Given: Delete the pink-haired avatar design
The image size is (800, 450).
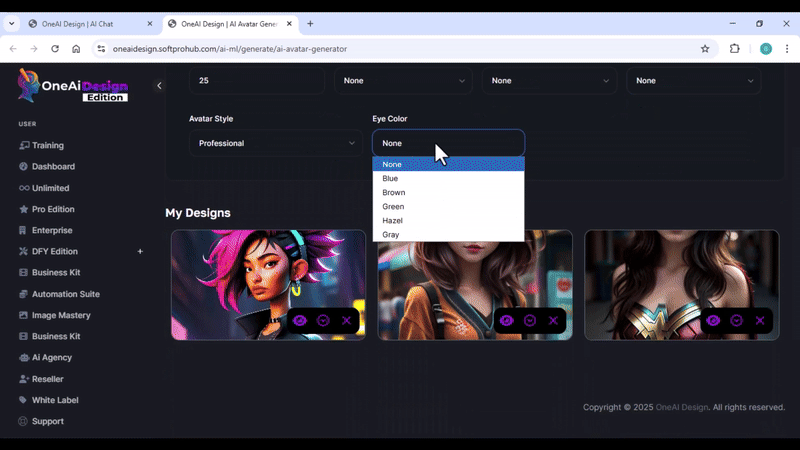Looking at the screenshot, I should pos(347,320).
